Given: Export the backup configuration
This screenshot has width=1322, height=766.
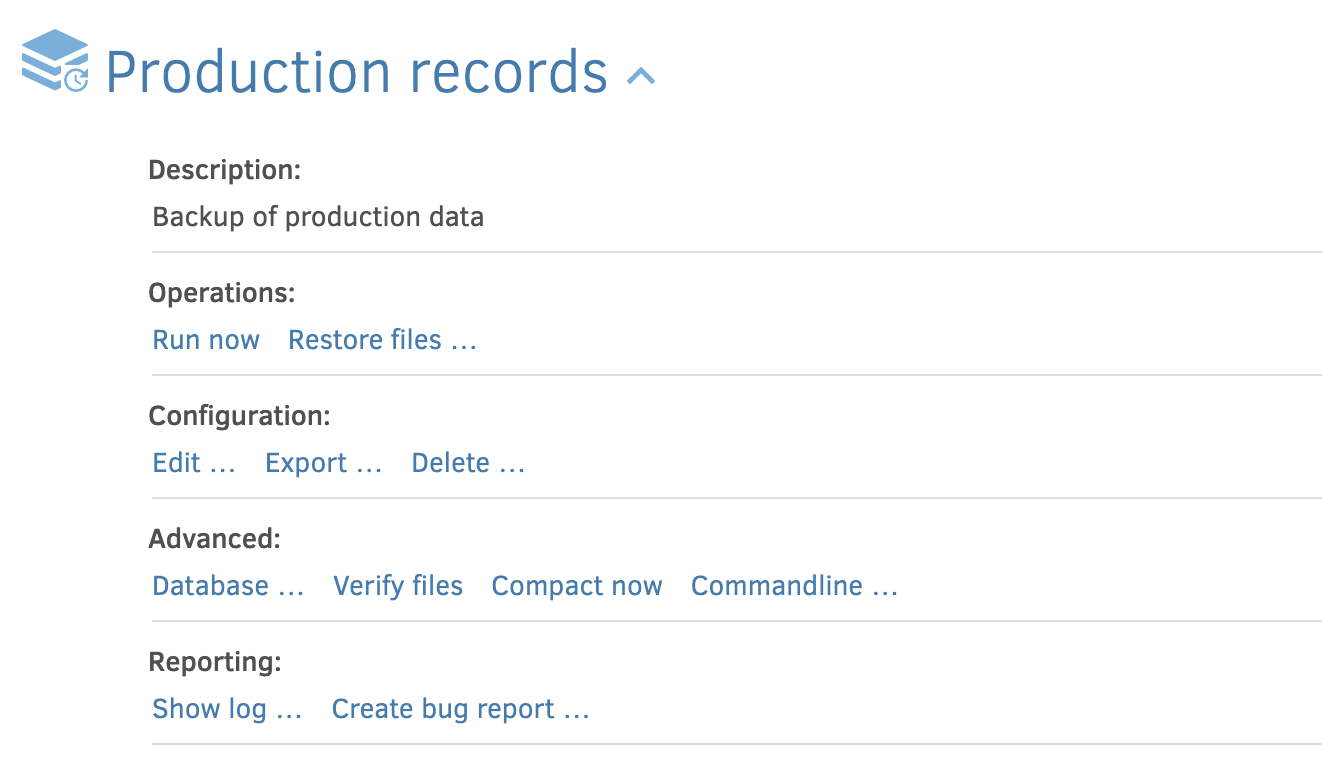Looking at the screenshot, I should click(x=323, y=463).
